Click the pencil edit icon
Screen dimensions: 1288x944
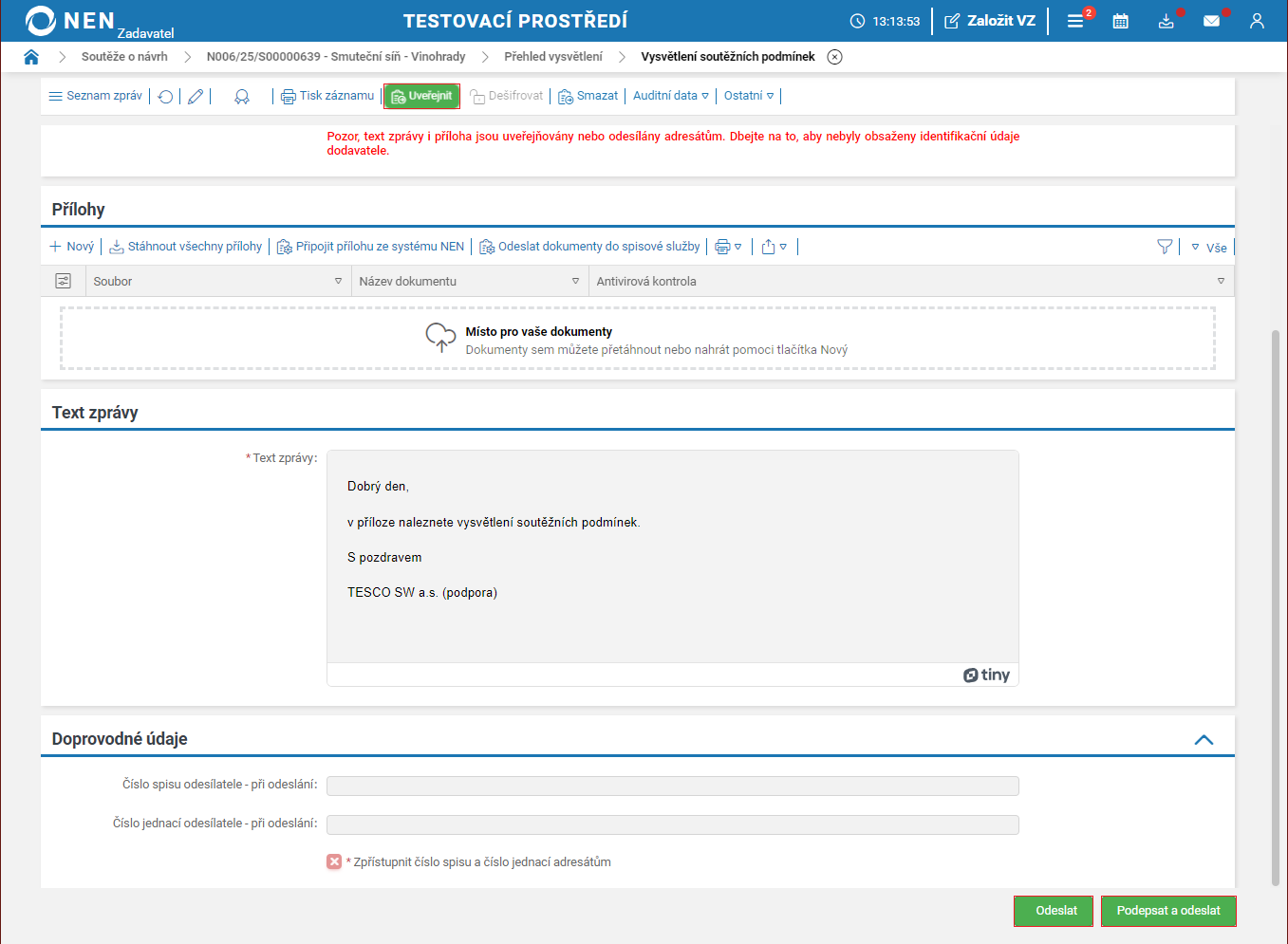point(196,96)
